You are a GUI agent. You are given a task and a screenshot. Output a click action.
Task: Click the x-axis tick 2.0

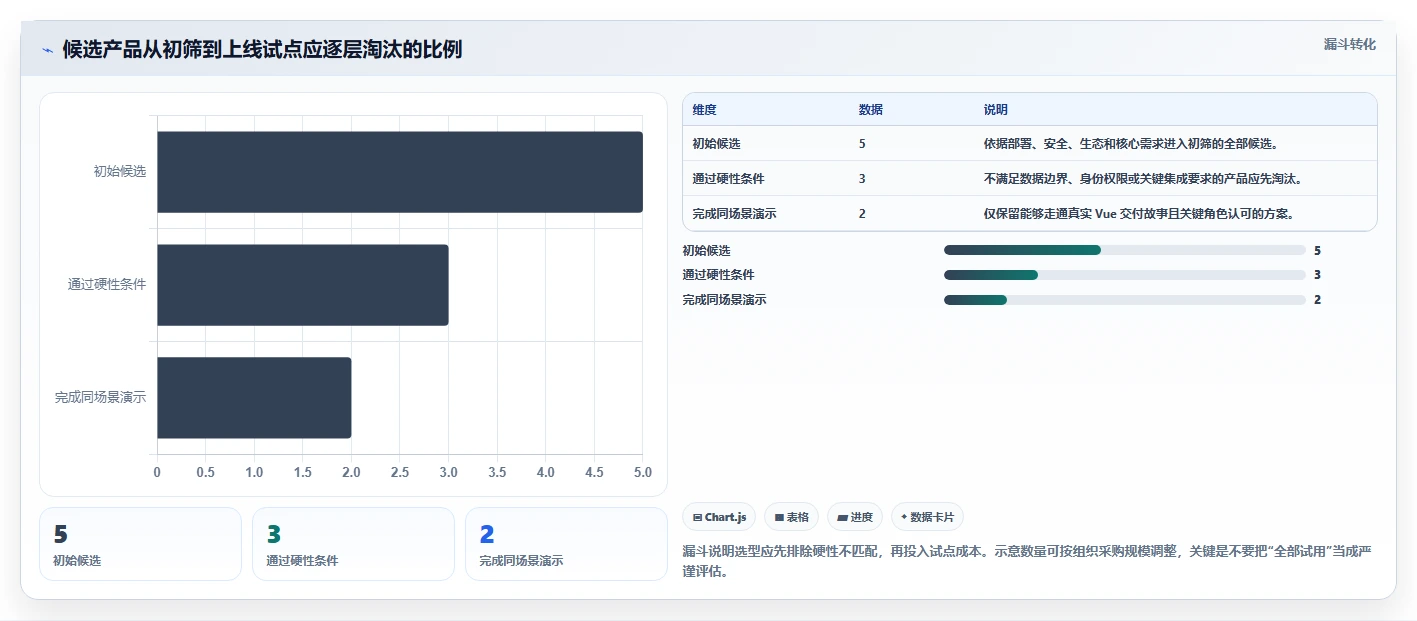point(351,472)
